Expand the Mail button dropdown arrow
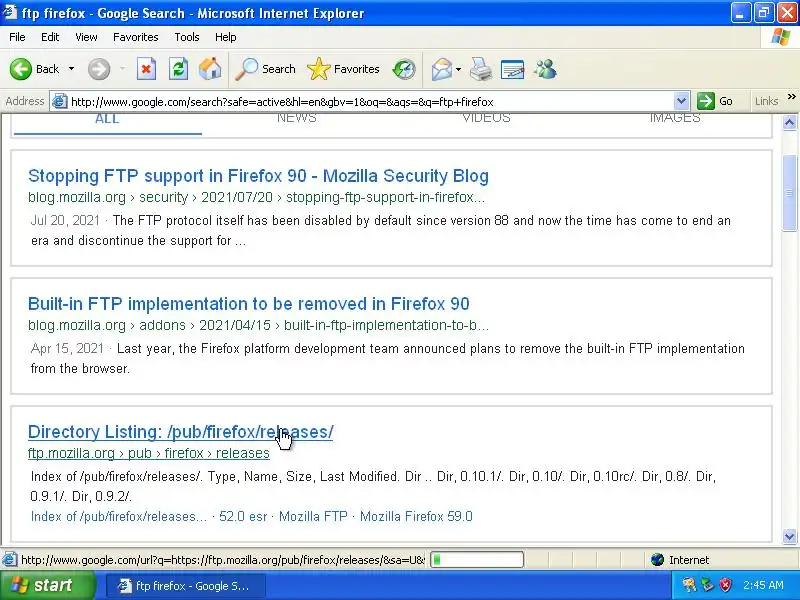800x600 pixels. pos(458,69)
